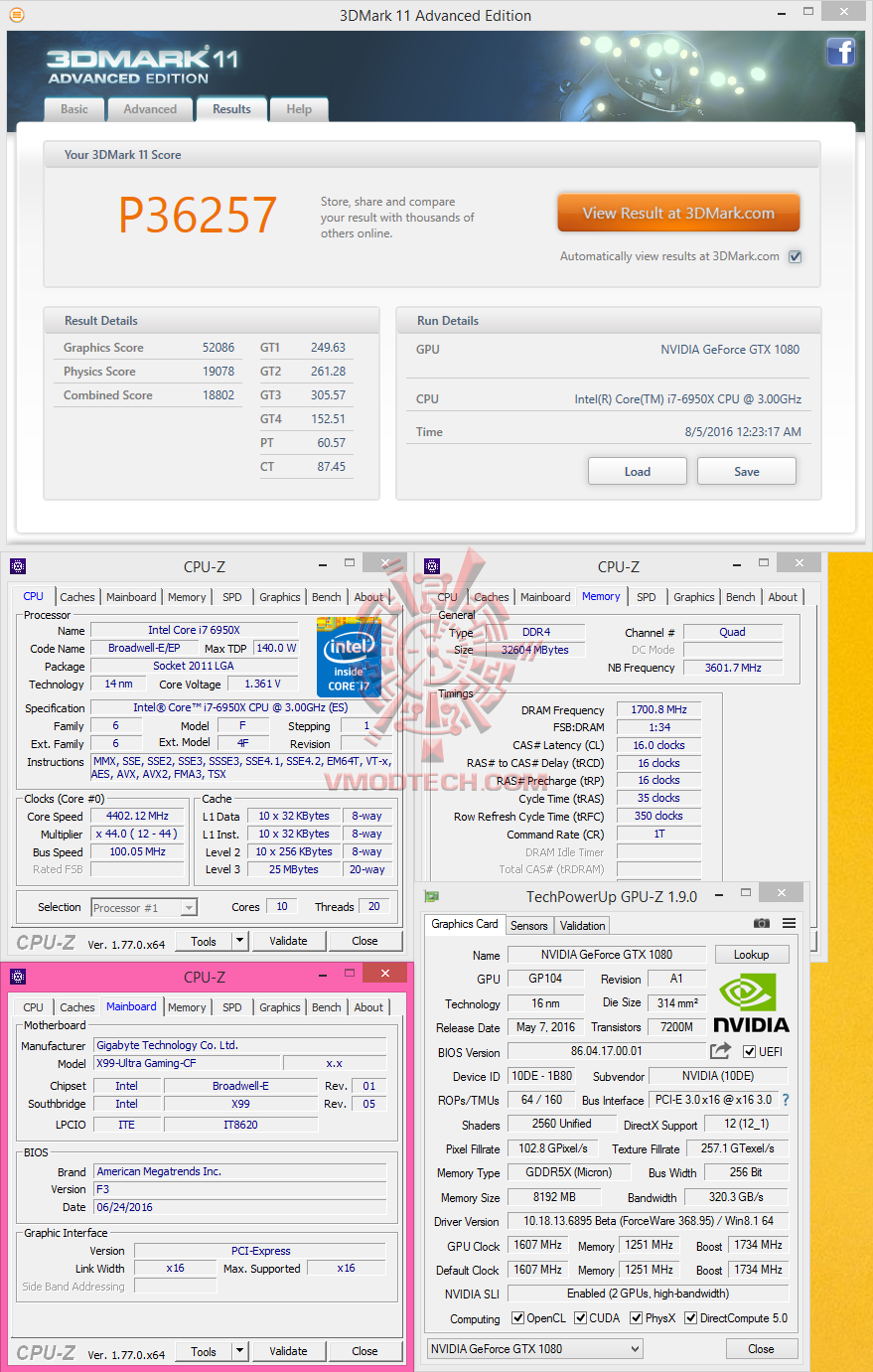Select the Results tab in 3DMark
The height and width of the screenshot is (1372, 873).
pos(231,109)
